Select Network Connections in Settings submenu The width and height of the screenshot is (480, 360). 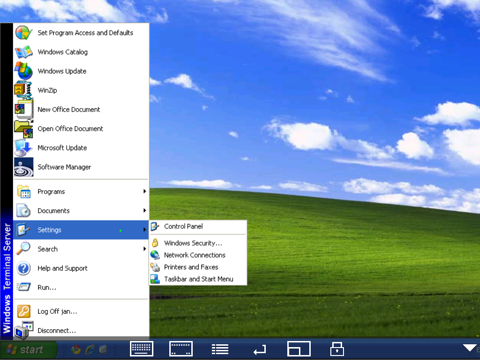[x=198, y=255]
